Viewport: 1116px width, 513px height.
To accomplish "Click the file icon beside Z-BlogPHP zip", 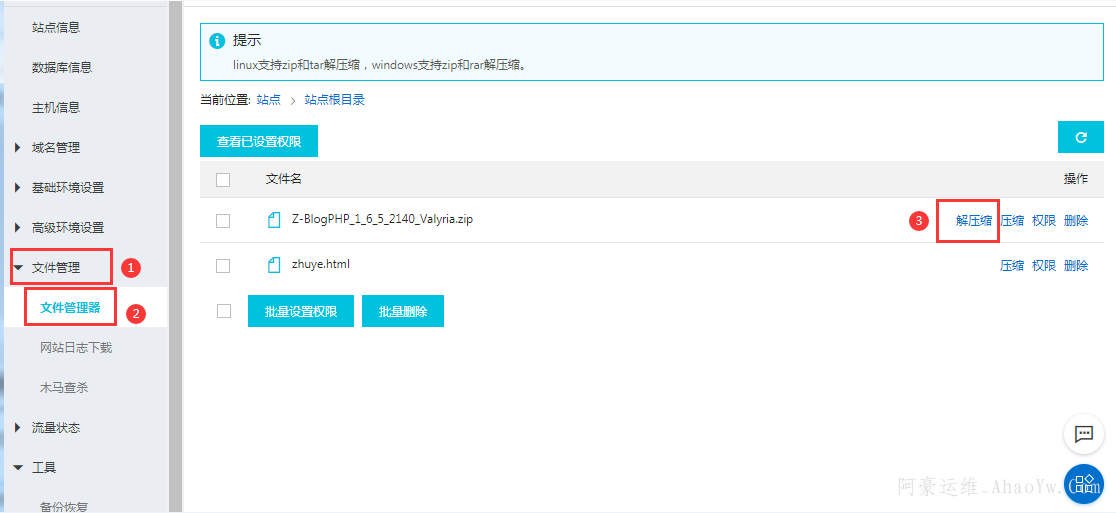I will pyautogui.click(x=274, y=220).
